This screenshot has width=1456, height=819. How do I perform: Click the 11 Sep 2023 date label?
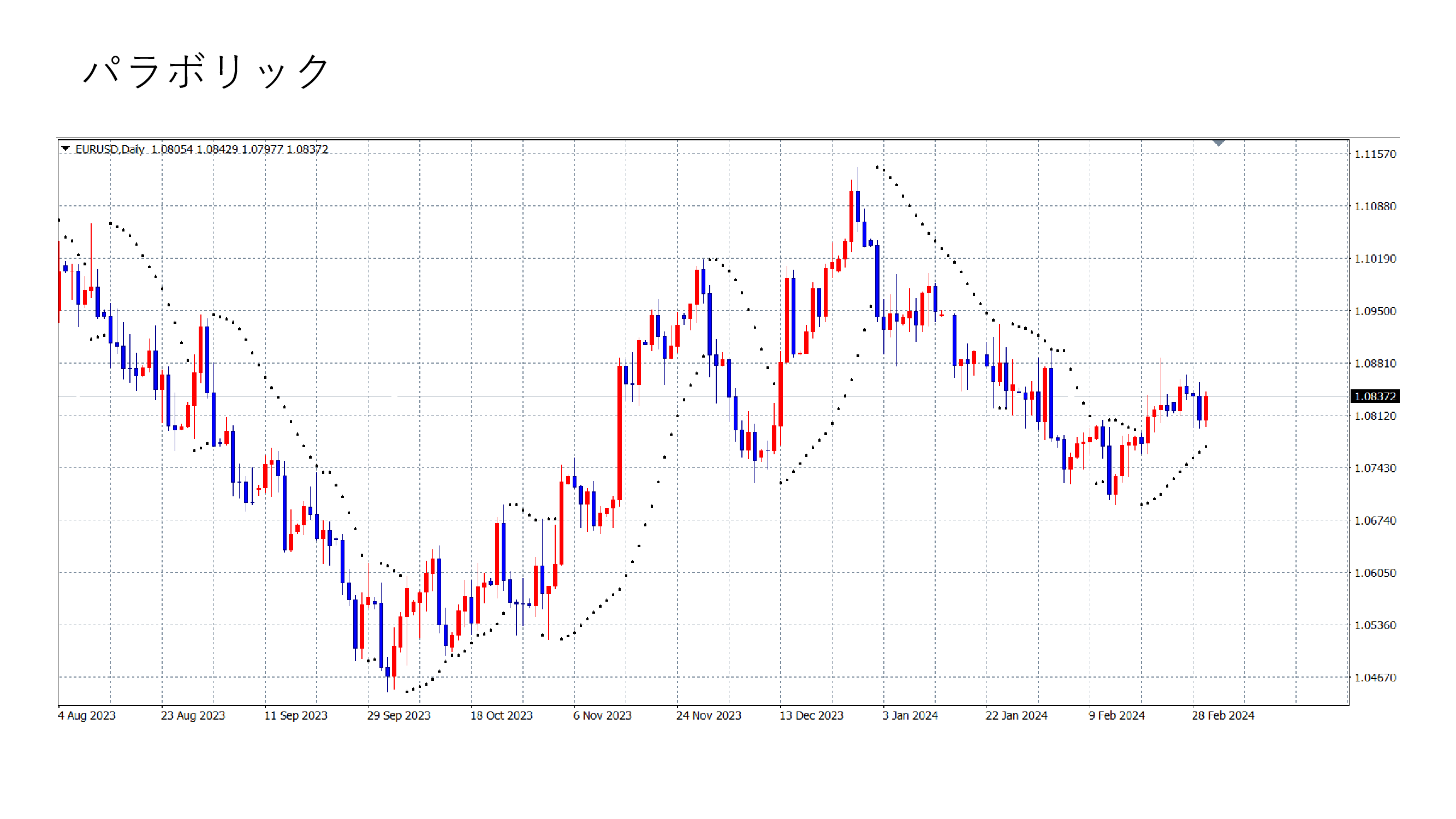click(295, 716)
